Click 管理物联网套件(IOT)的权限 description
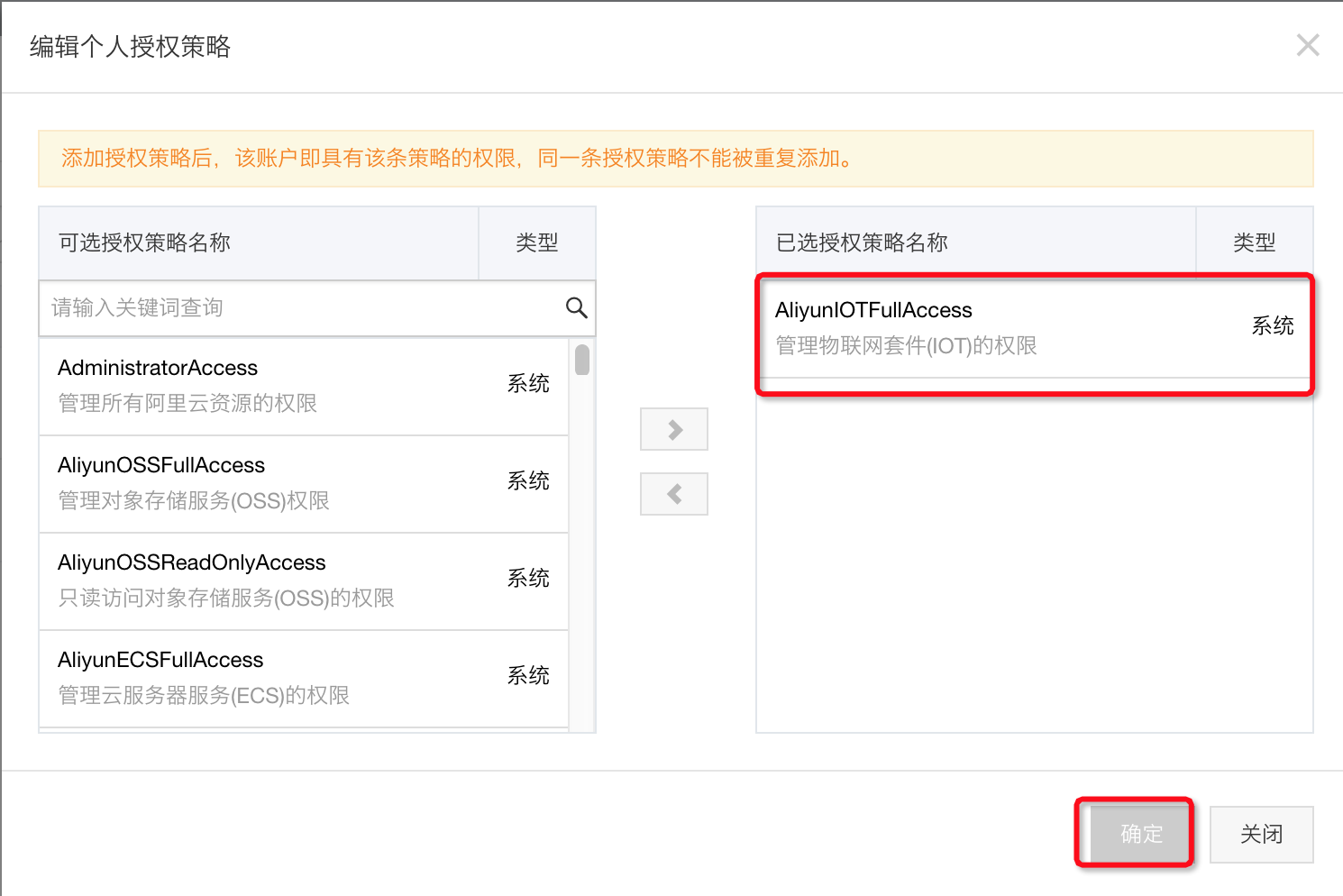 click(x=906, y=345)
